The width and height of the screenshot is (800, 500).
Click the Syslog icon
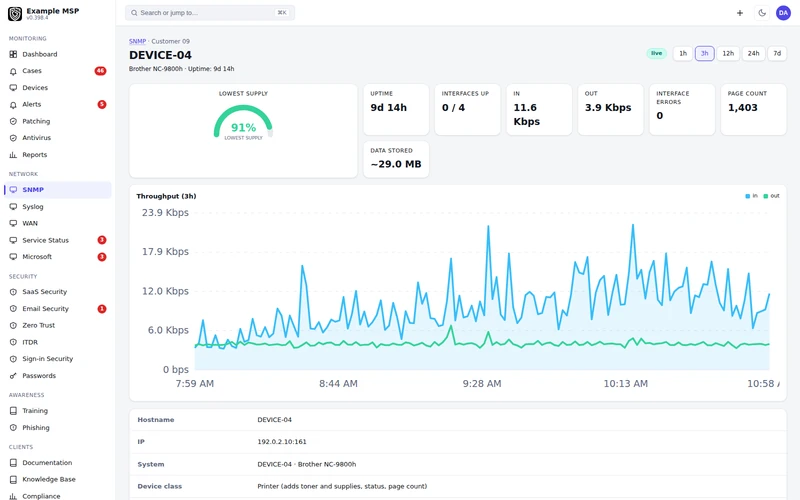(13, 207)
